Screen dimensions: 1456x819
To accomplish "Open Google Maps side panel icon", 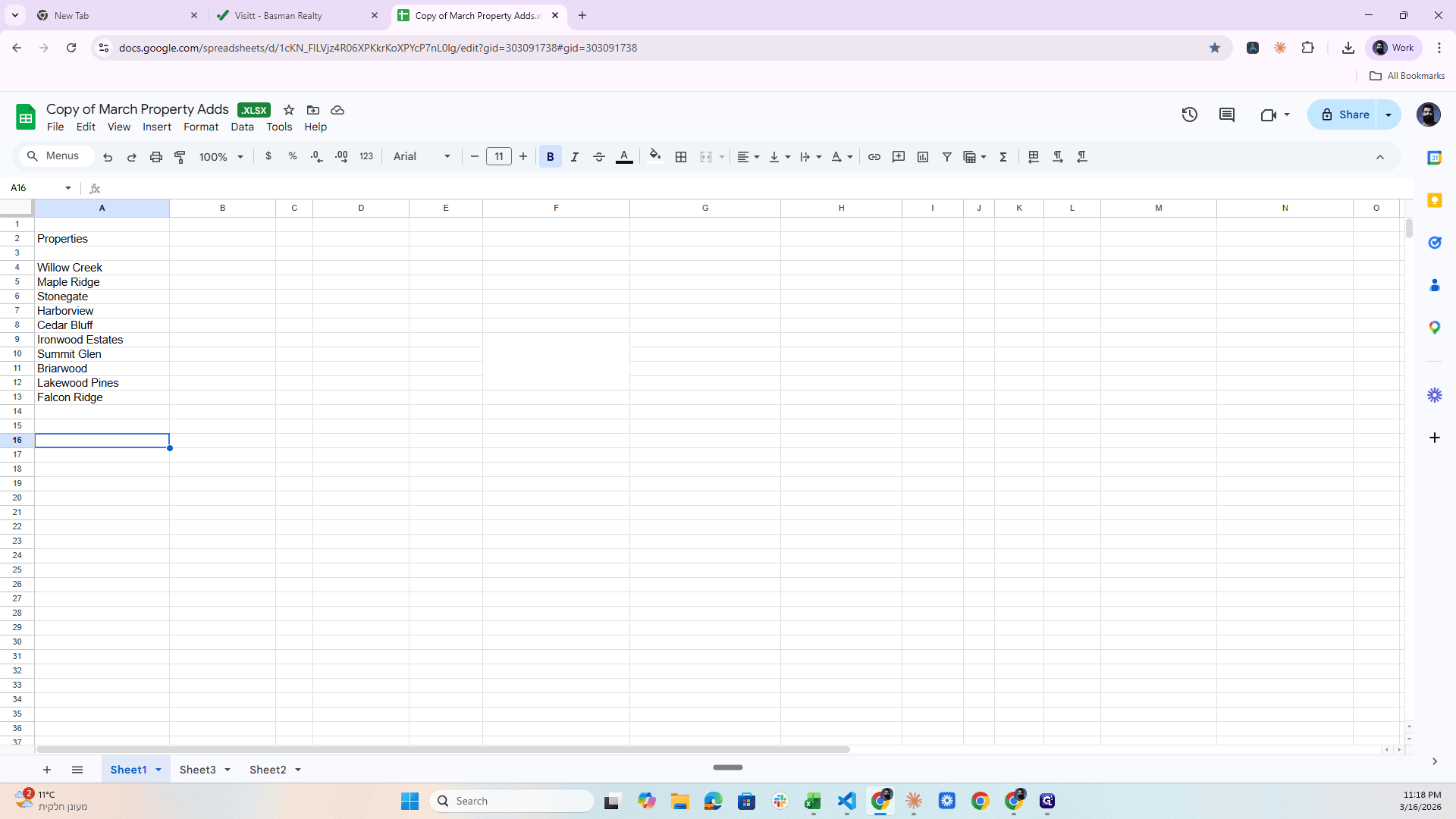I will [1435, 328].
